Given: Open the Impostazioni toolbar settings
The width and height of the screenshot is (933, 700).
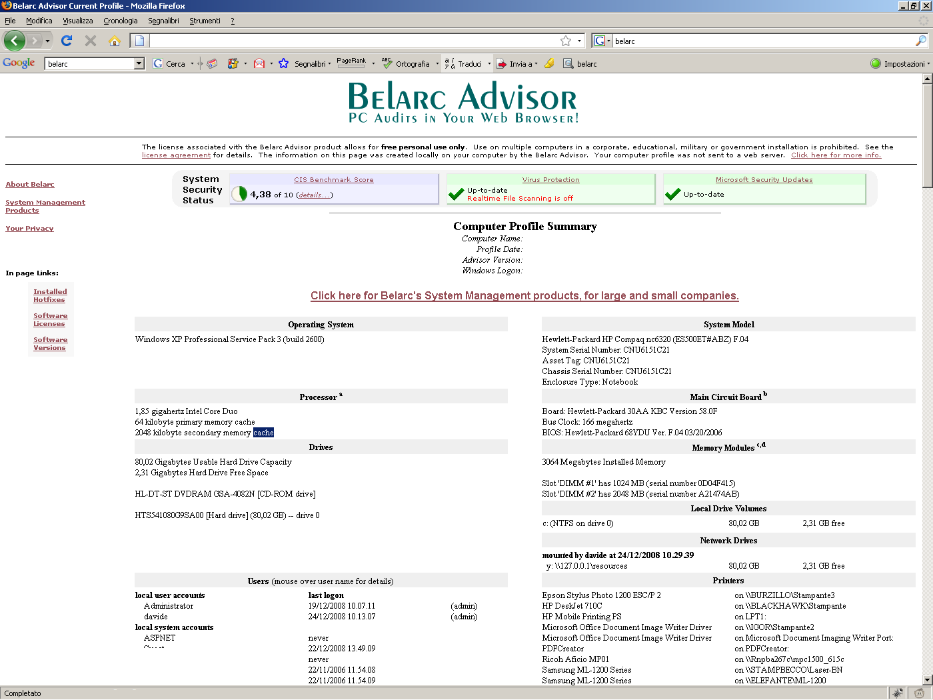Looking at the screenshot, I should tap(900, 64).
